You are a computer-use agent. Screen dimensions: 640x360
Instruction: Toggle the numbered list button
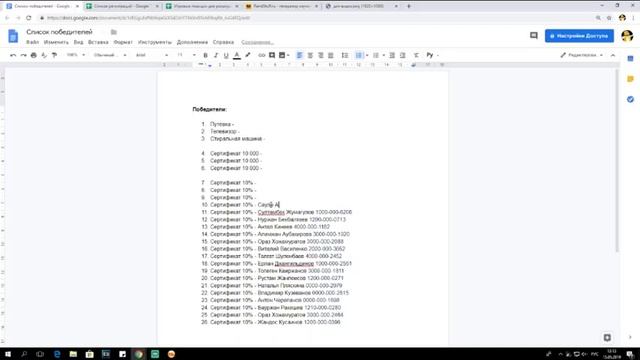(359, 55)
